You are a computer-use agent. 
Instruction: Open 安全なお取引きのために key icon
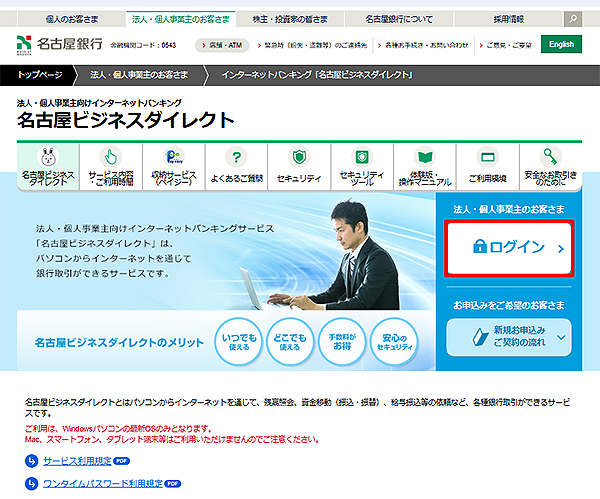(x=550, y=157)
